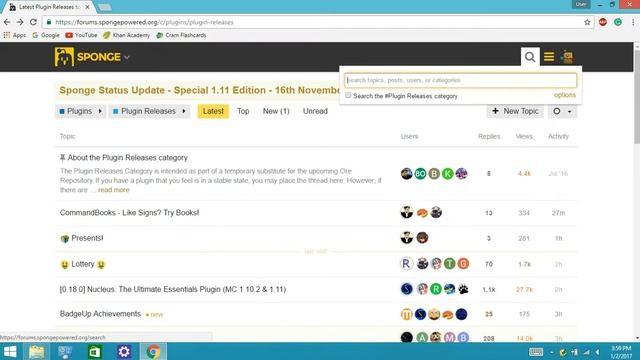Open a new browser tab
The image size is (640, 360).
[x=104, y=7]
